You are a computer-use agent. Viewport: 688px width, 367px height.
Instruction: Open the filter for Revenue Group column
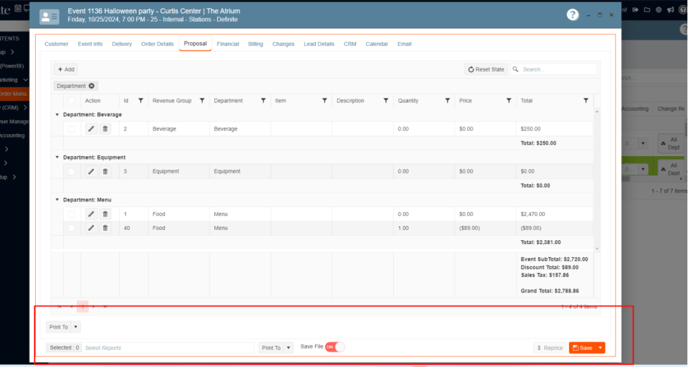point(202,101)
